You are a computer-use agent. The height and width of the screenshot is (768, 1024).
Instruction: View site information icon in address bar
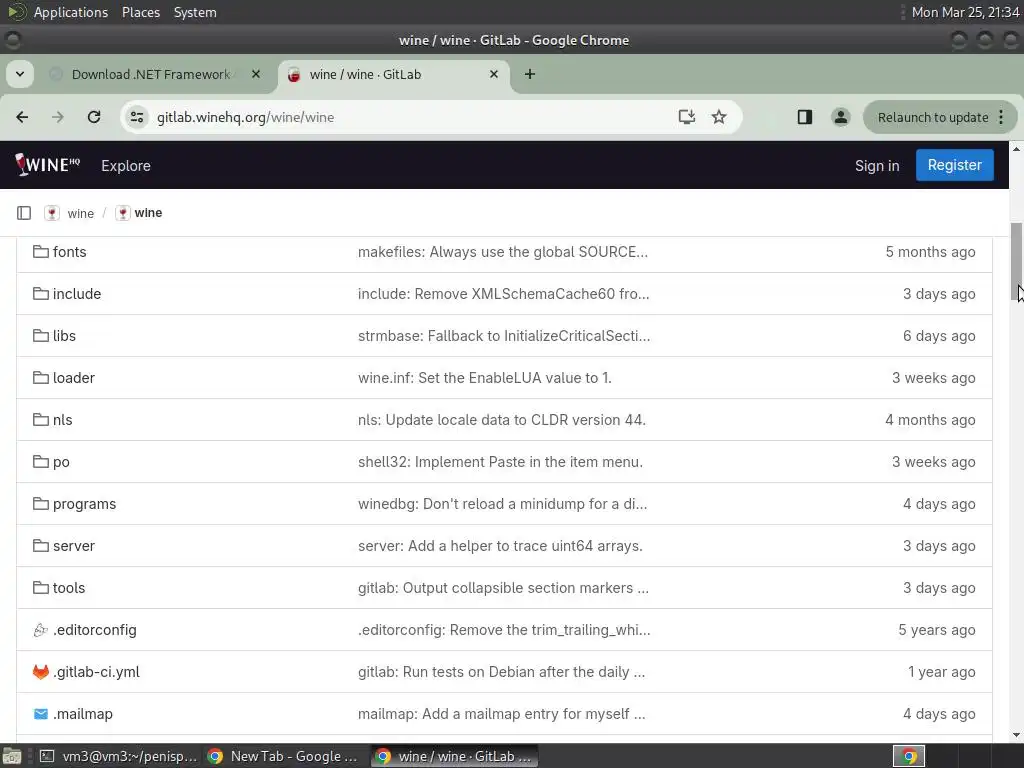136,117
